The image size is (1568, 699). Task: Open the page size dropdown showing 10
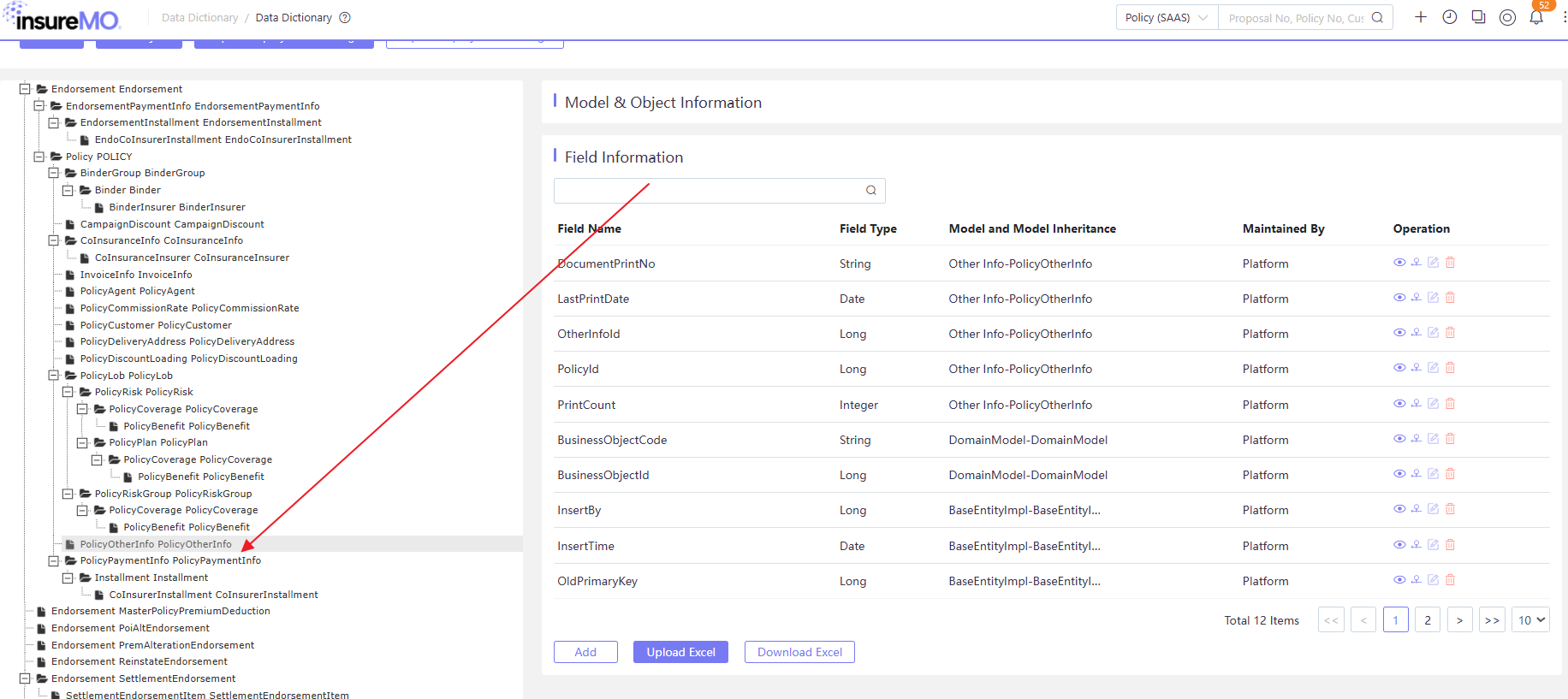click(1532, 620)
